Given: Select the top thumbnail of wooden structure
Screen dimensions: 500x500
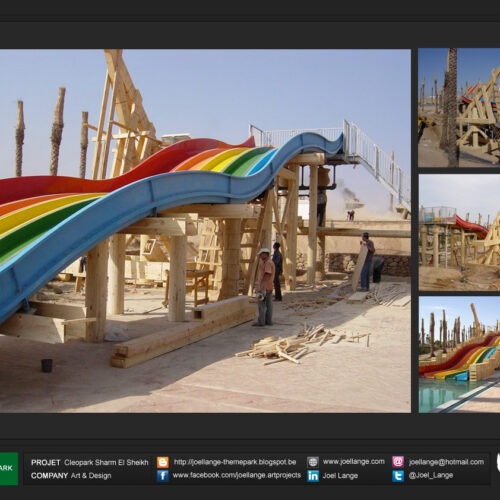Looking at the screenshot, I should [459, 108].
